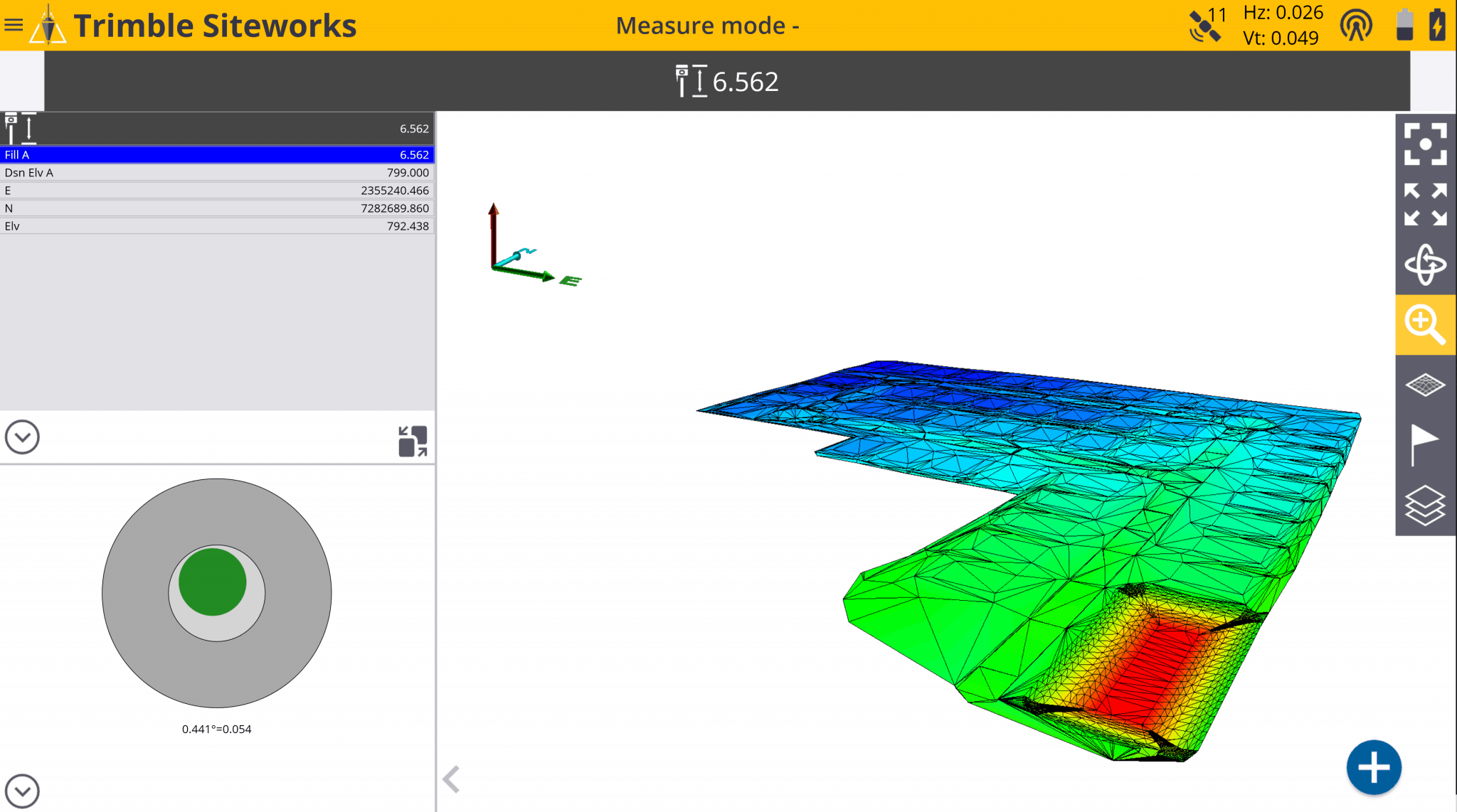Screen dimensions: 1457x812
Task: Toggle the measurement info panel expansion
Action: (413, 437)
